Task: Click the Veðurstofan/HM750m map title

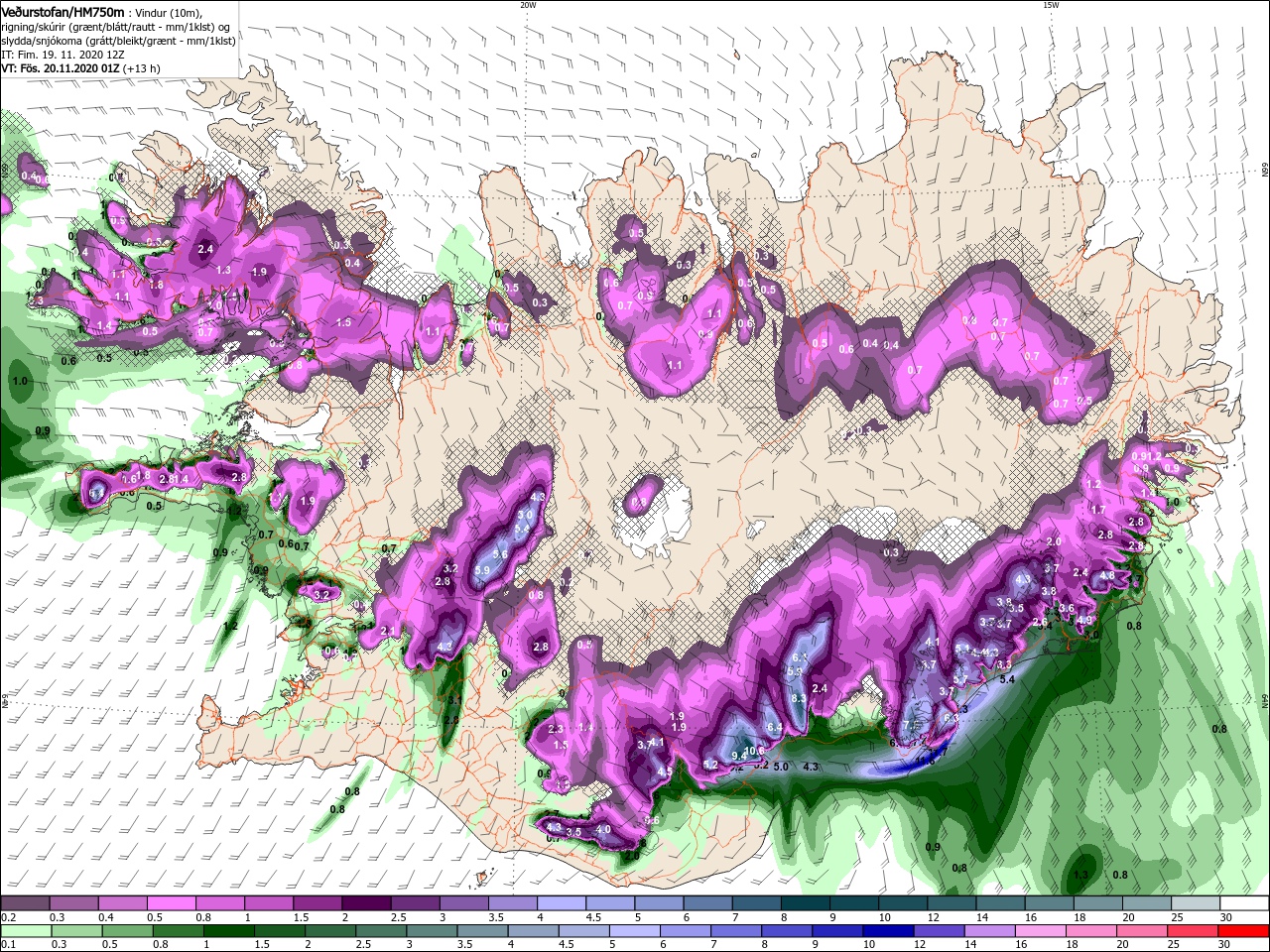Action: click(63, 11)
